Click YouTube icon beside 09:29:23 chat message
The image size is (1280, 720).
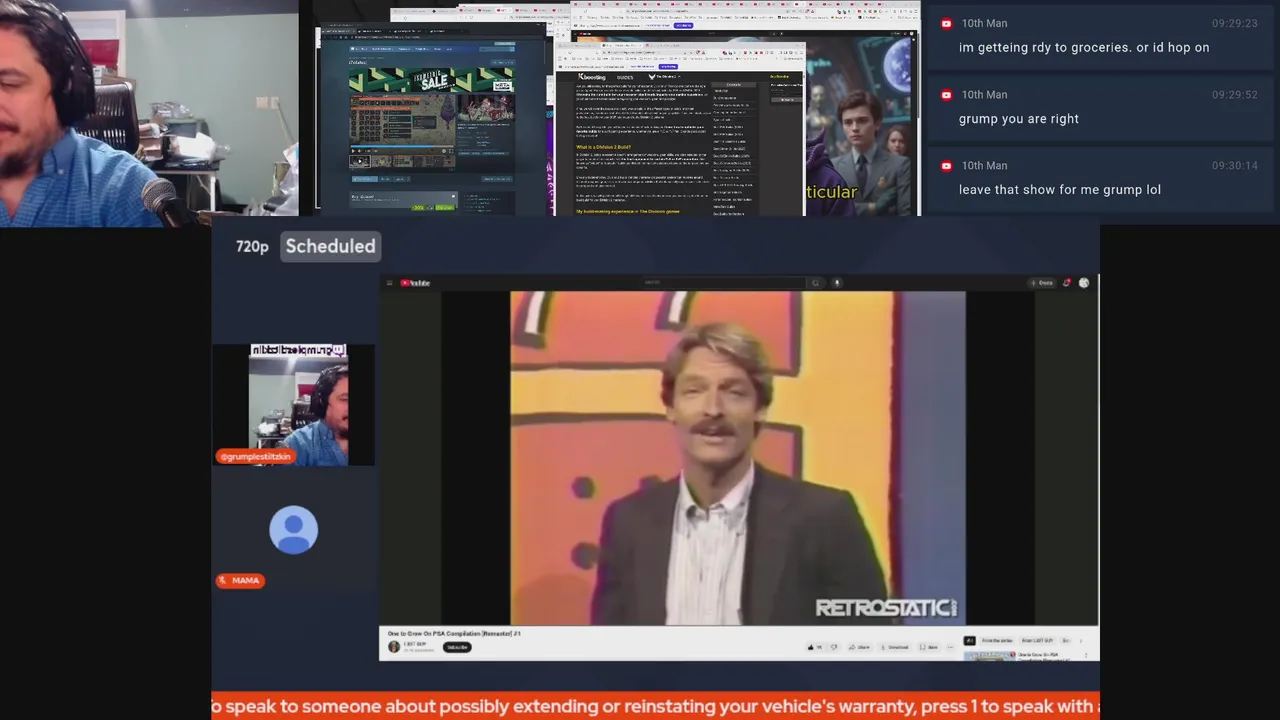pos(946,23)
